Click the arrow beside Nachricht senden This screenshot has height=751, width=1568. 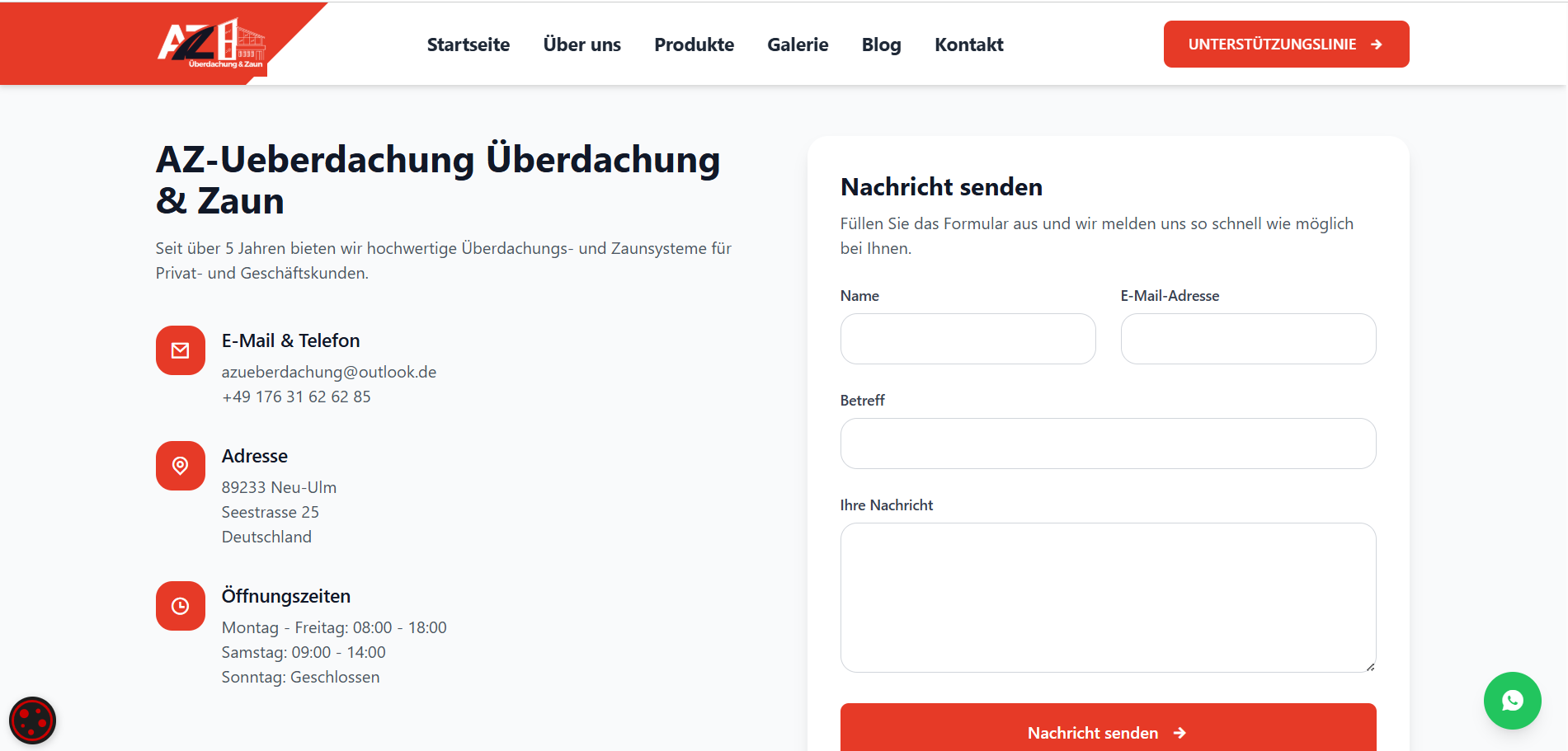(1180, 733)
